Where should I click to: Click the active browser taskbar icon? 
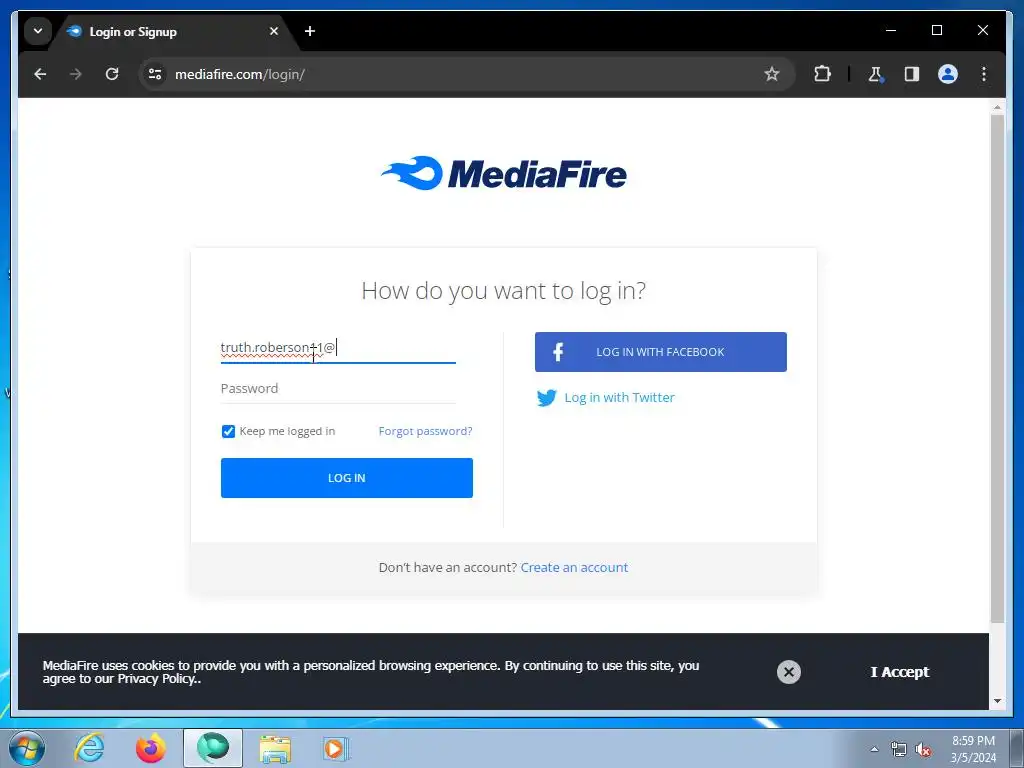(213, 748)
